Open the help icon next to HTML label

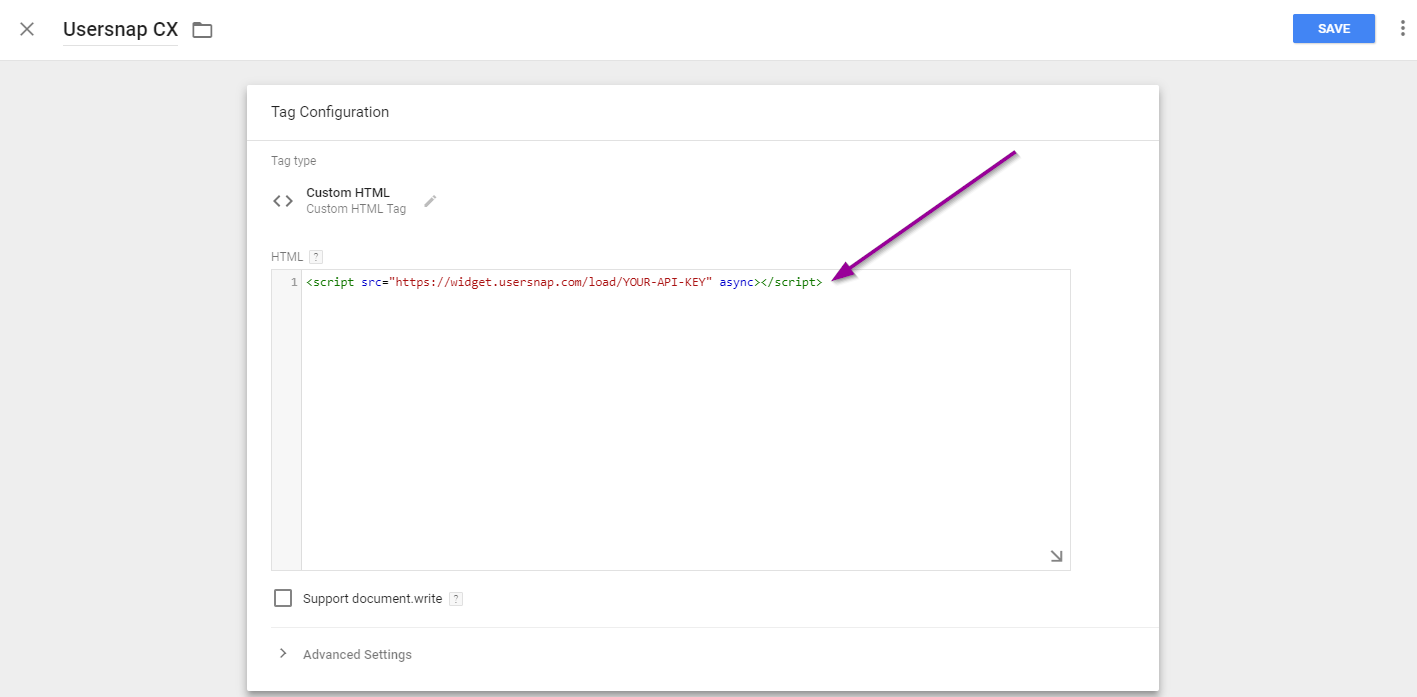coord(316,257)
